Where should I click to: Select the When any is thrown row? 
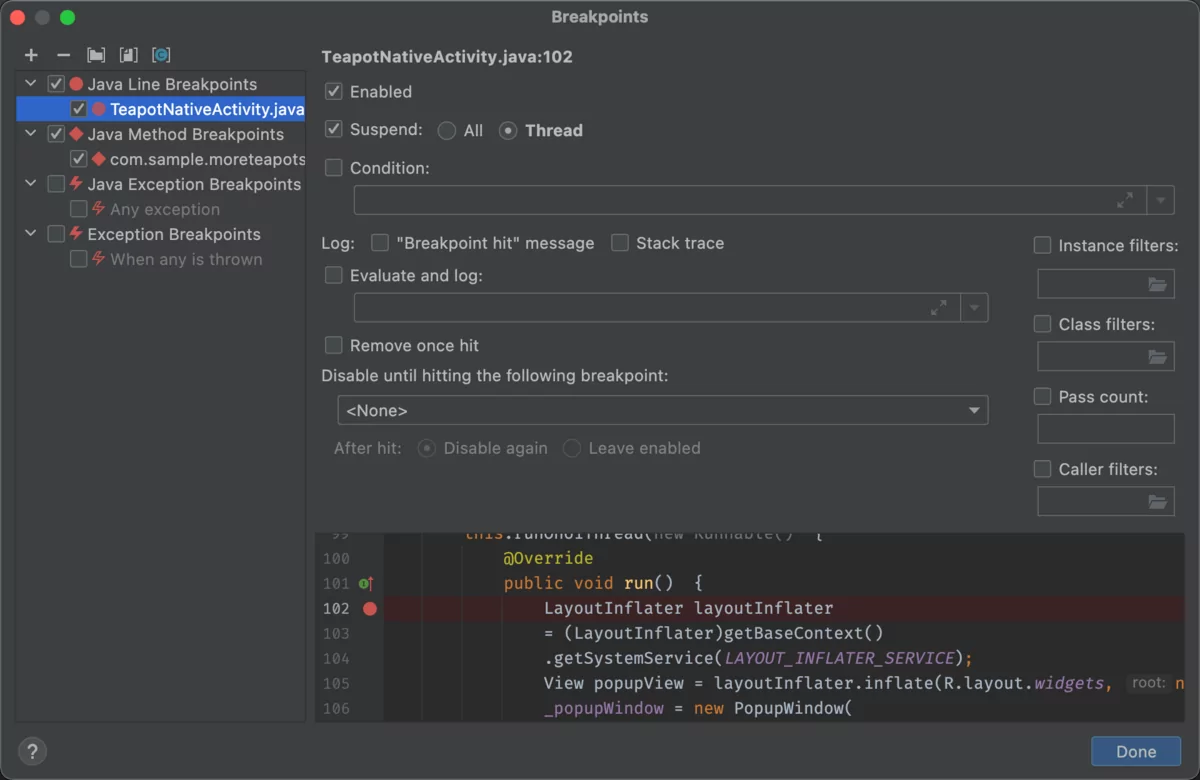(x=161, y=259)
